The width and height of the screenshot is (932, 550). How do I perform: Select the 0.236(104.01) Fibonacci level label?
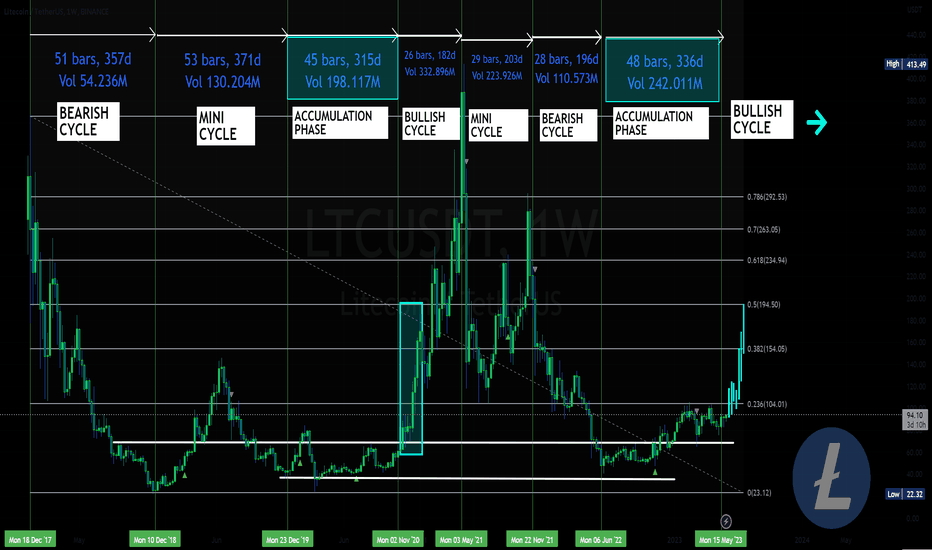pyautogui.click(x=767, y=404)
